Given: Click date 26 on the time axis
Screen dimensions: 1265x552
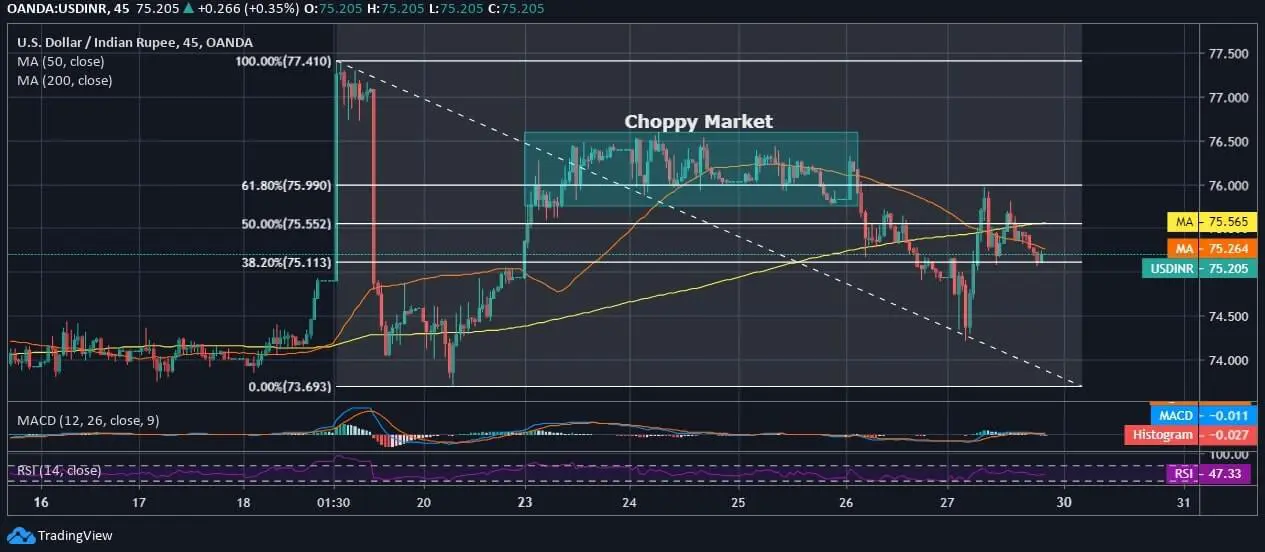Looking at the screenshot, I should point(846,502).
